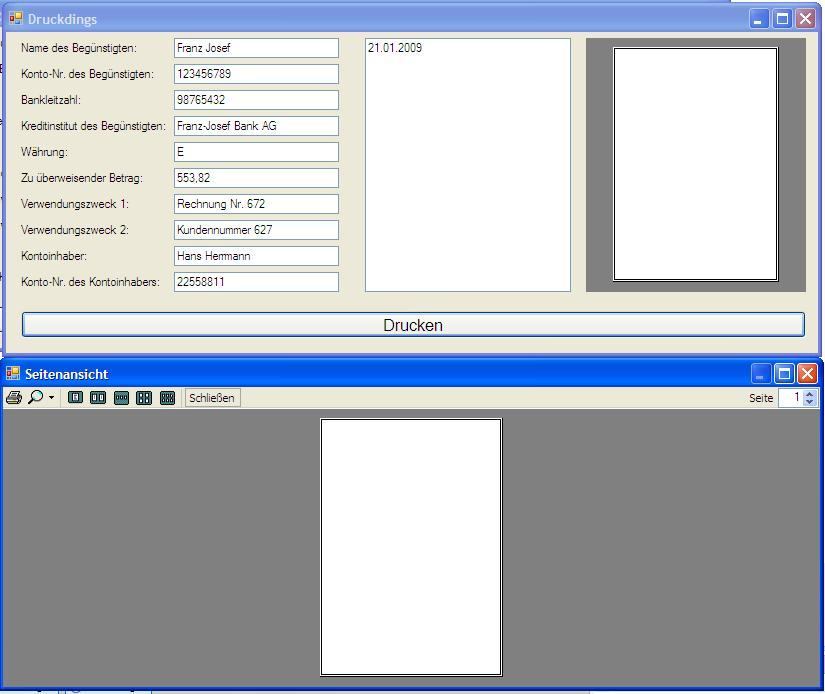Click the label Bankleitzahl:
Viewport: 825px width, 694px height.
click(x=51, y=100)
